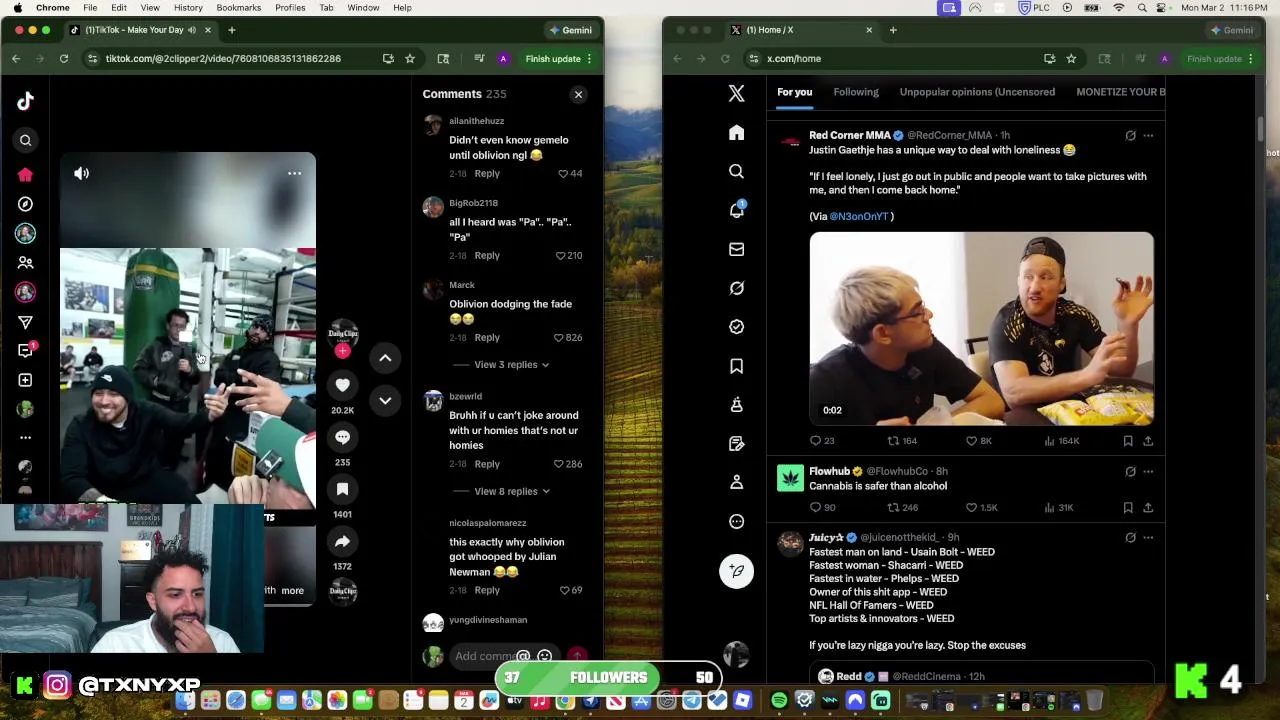Insert emoji in TikTok comment box
1280x720 pixels.
coord(544,656)
